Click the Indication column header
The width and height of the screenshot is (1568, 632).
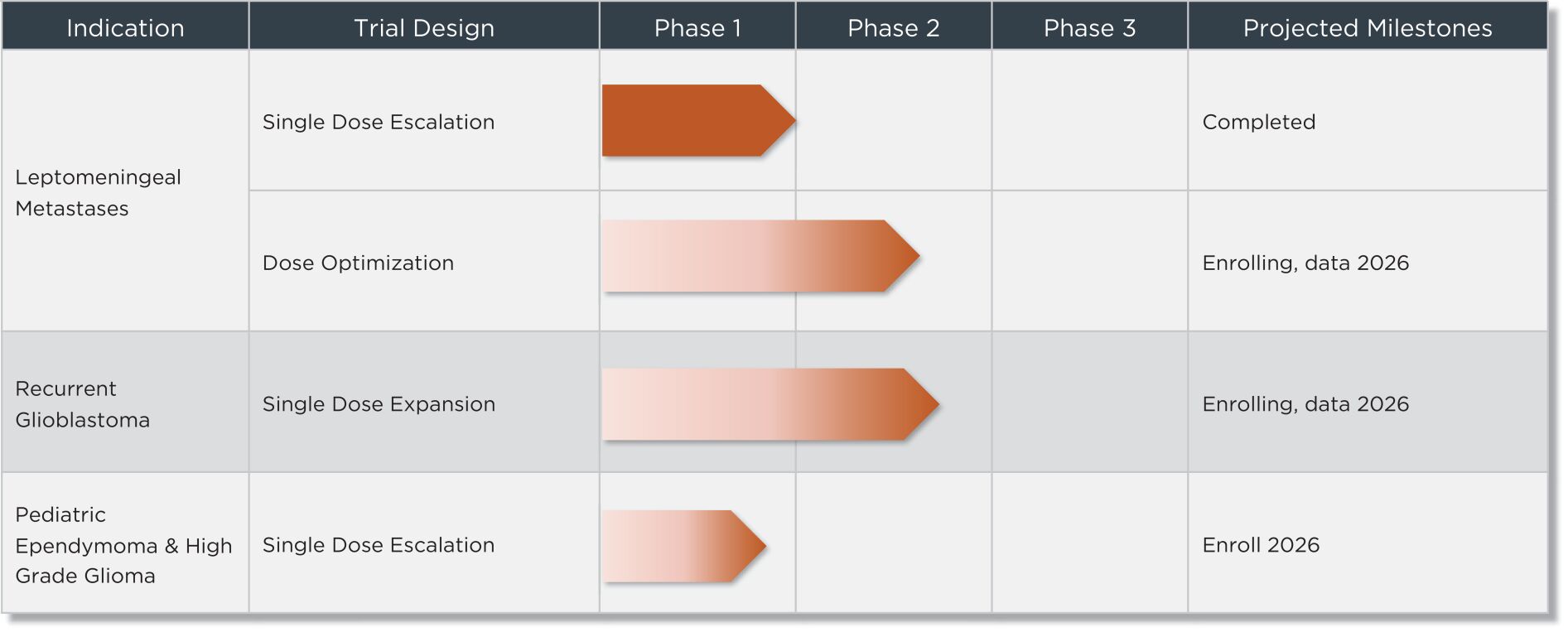125,28
